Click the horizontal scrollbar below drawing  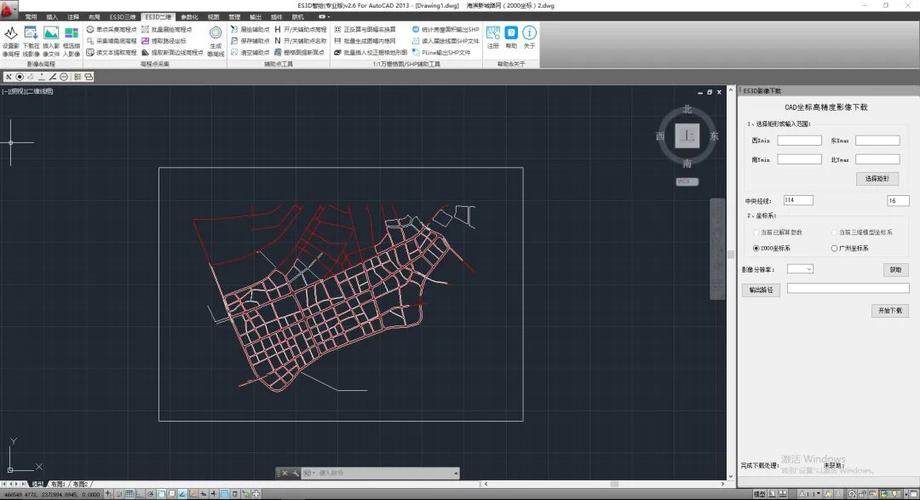604,484
